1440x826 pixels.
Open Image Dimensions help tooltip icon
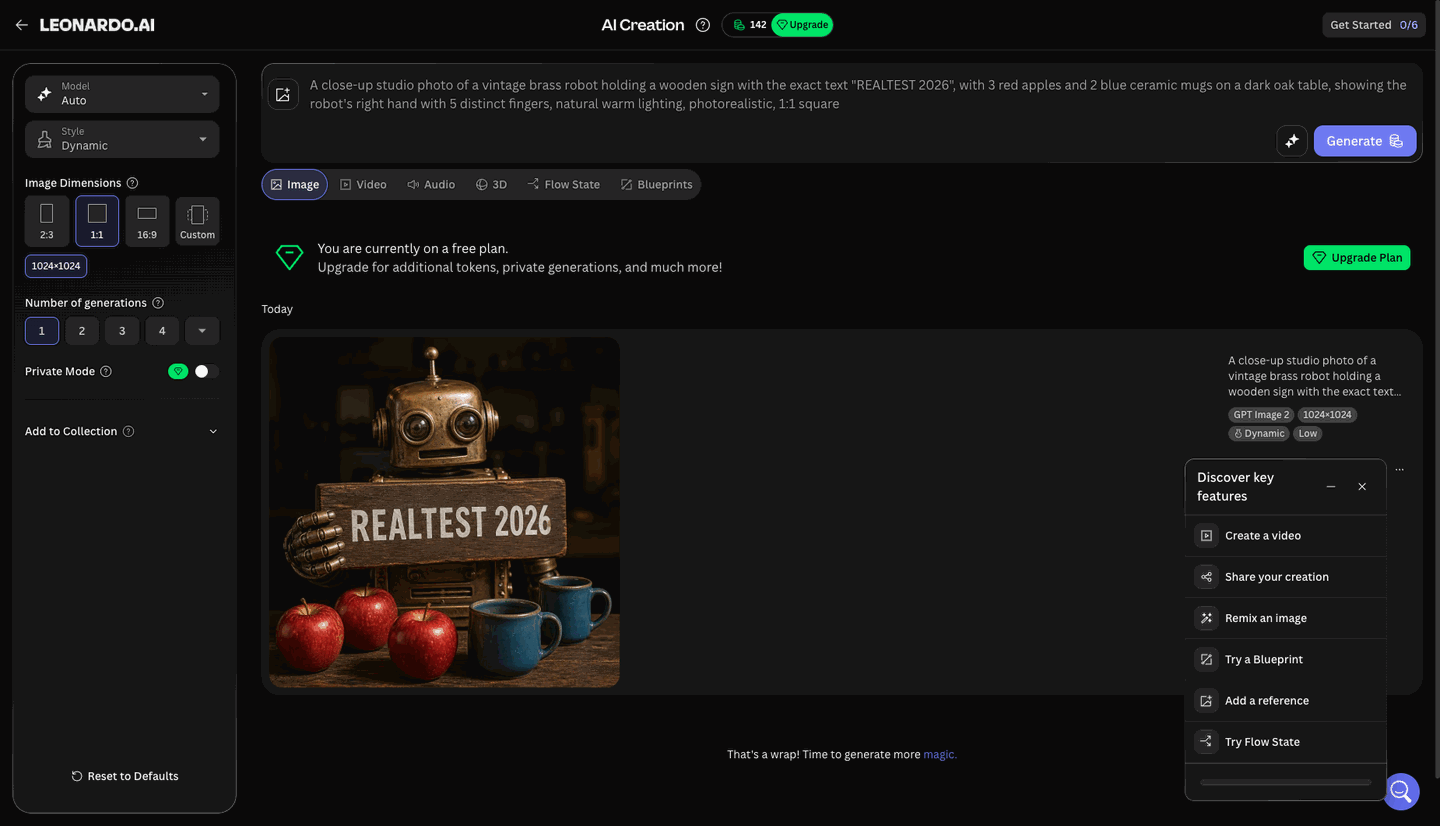click(133, 183)
